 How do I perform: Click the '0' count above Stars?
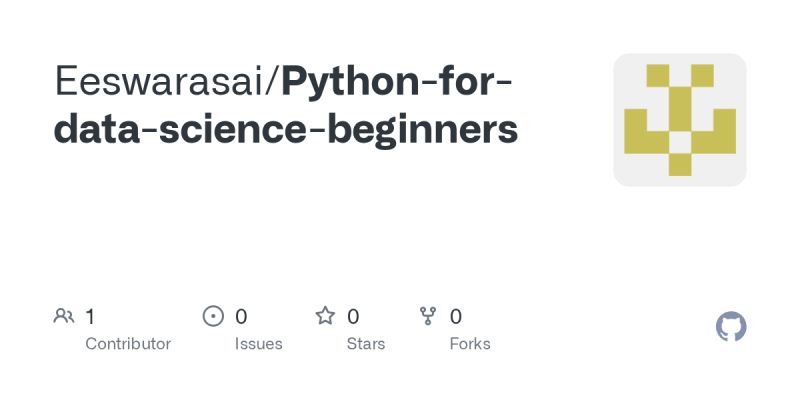[x=353, y=317]
